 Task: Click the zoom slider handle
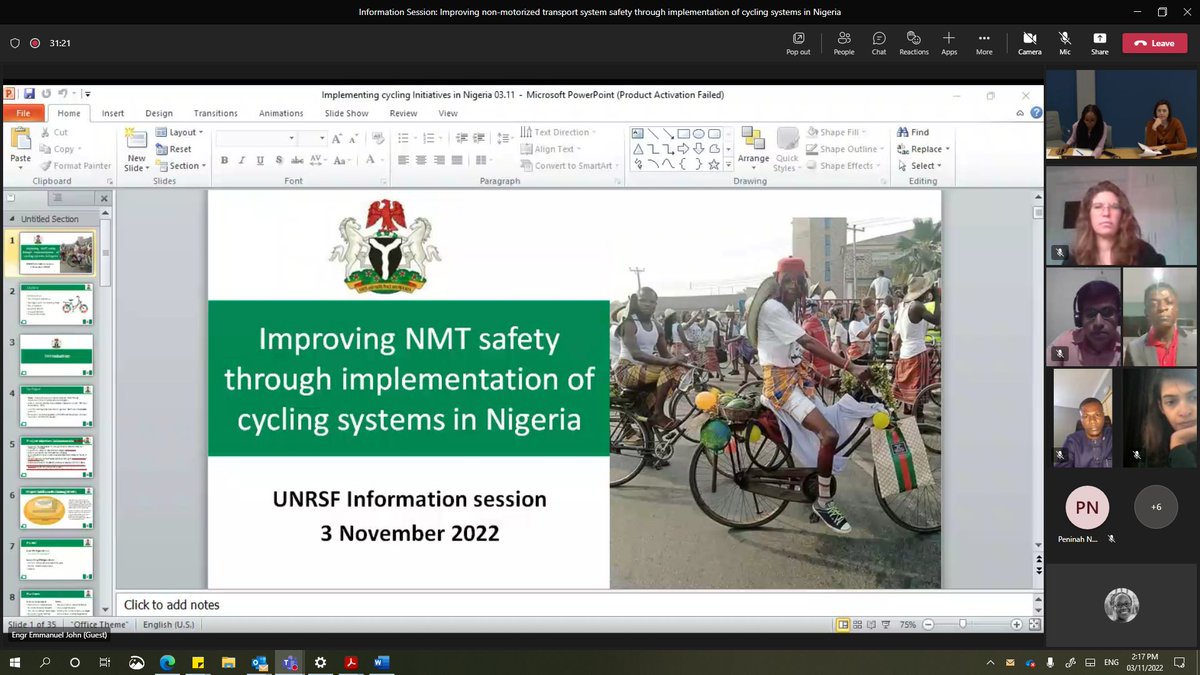click(963, 624)
